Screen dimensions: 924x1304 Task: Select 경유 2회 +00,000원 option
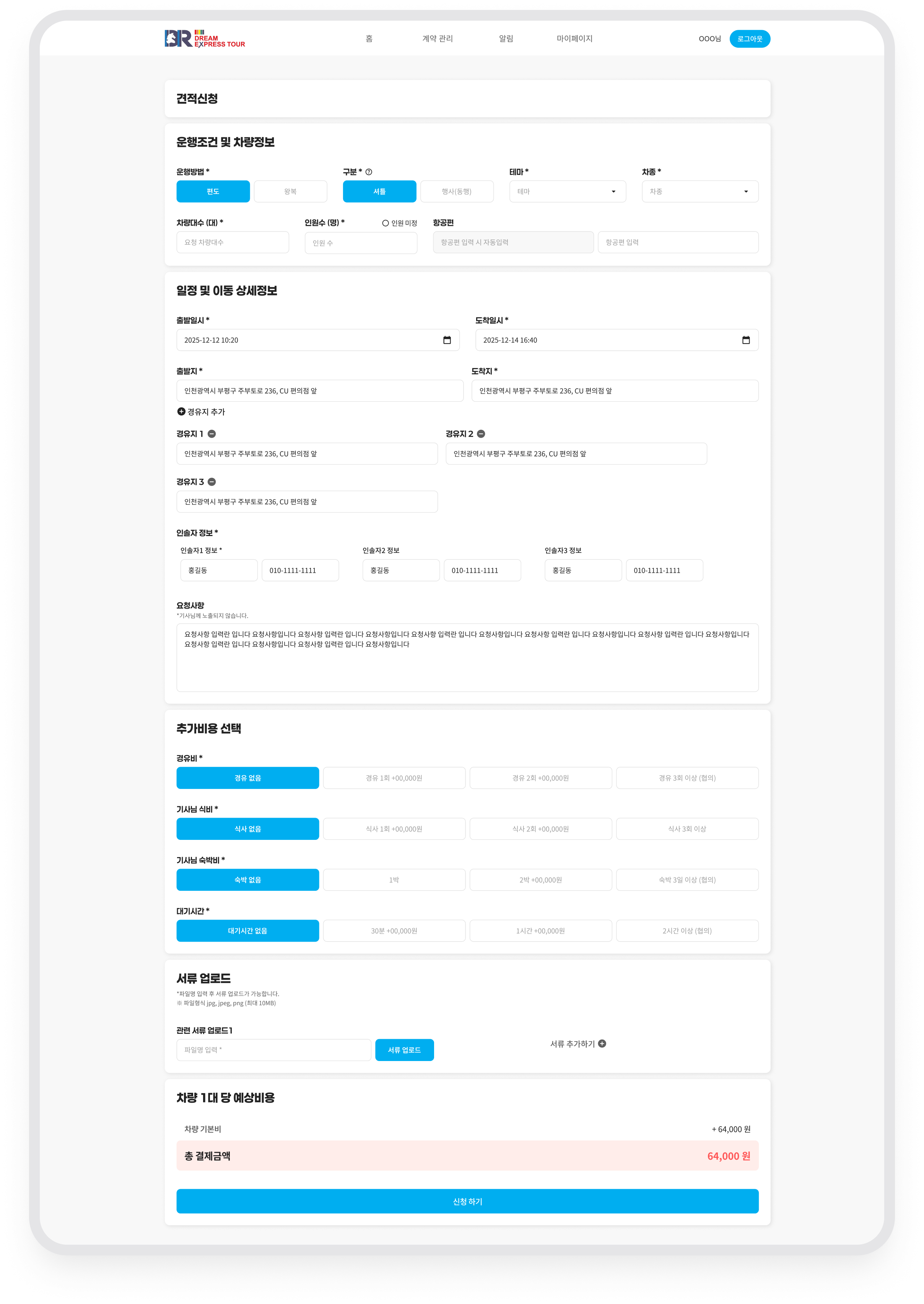[x=540, y=778]
